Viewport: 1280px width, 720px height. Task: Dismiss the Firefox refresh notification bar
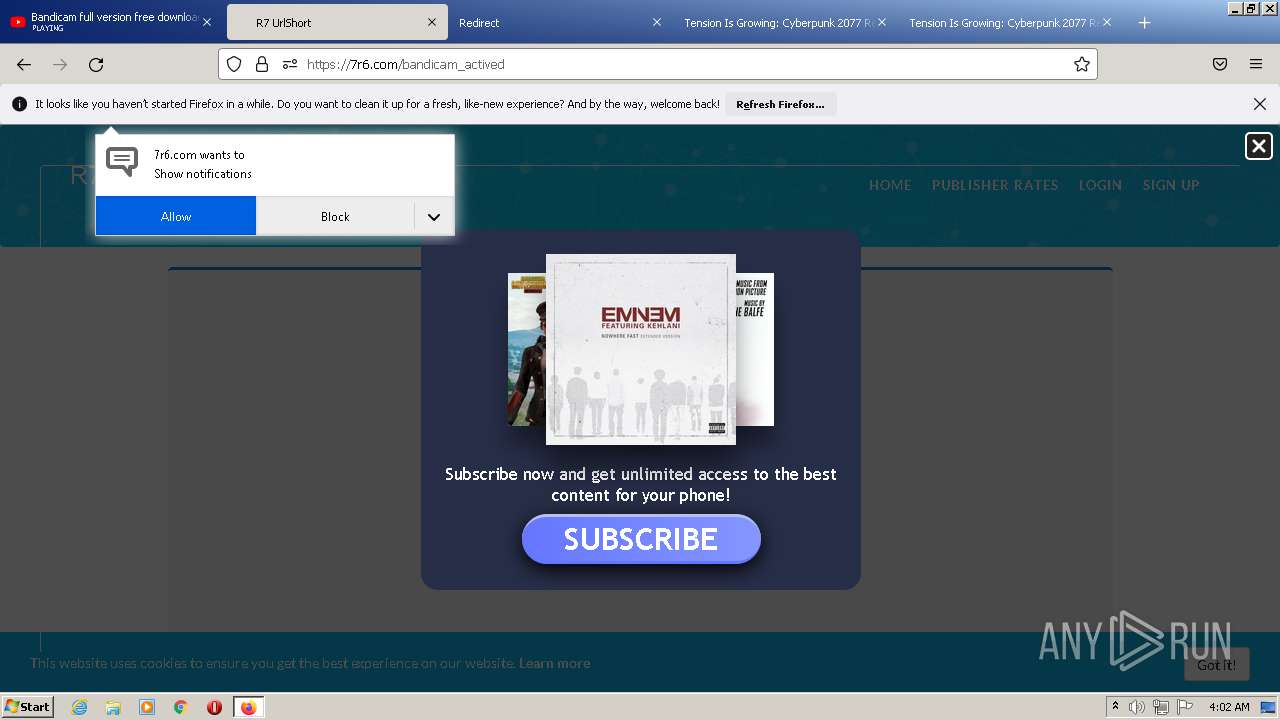coord(1260,104)
